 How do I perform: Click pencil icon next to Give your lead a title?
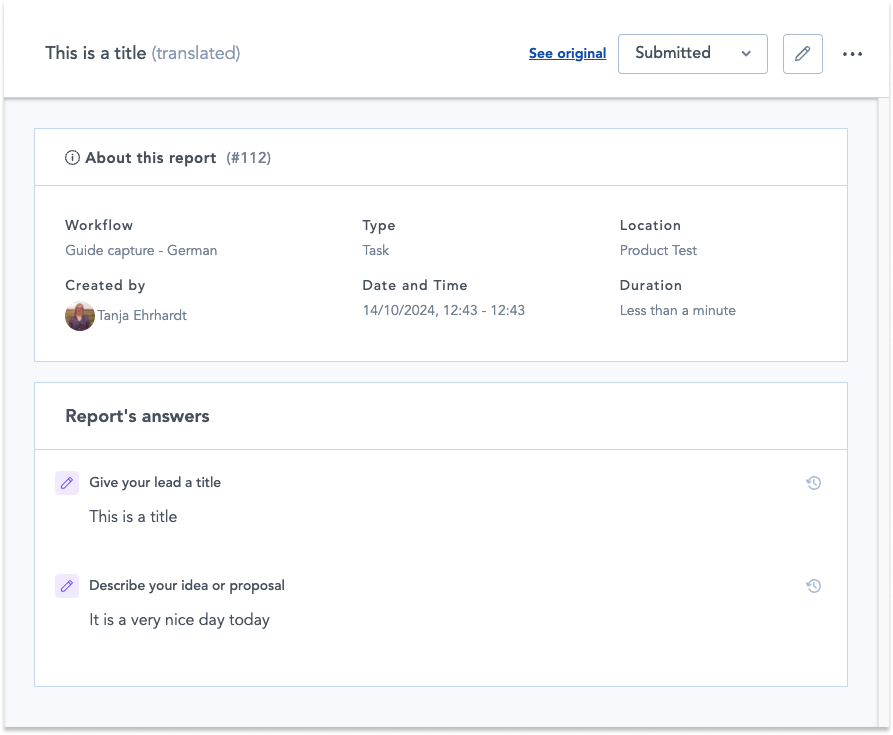(67, 483)
